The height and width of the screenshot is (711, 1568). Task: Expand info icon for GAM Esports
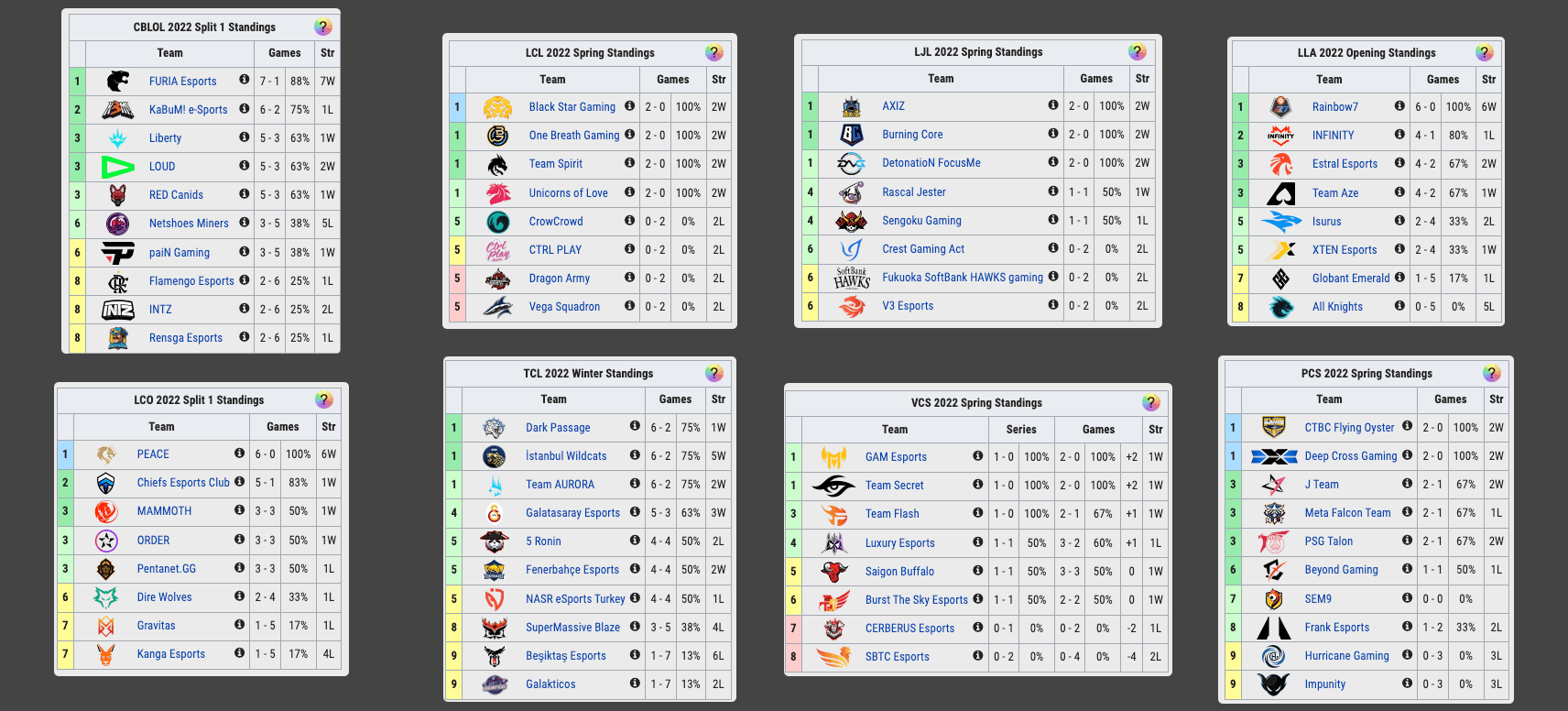(978, 455)
